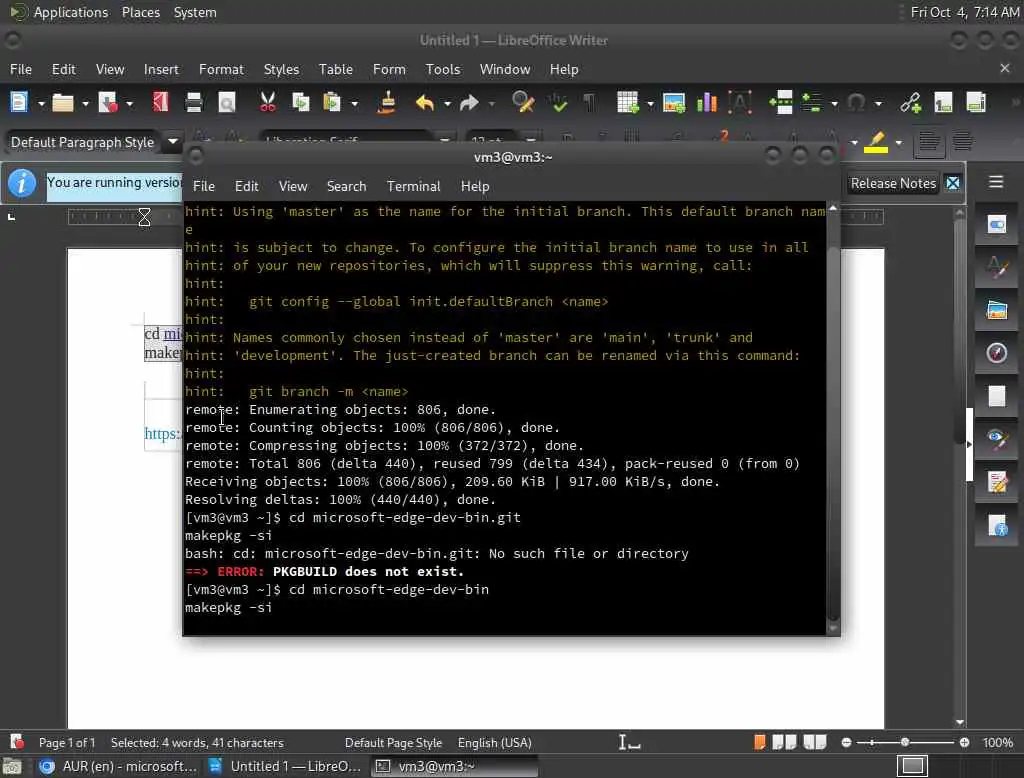The image size is (1024, 778).
Task: Open the sidebar Gallery deck icon
Action: (x=997, y=310)
